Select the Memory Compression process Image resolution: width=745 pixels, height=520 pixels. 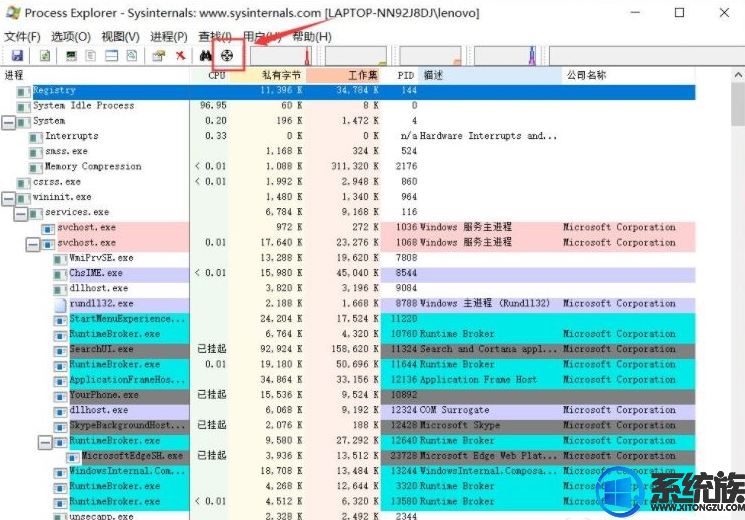93,166
